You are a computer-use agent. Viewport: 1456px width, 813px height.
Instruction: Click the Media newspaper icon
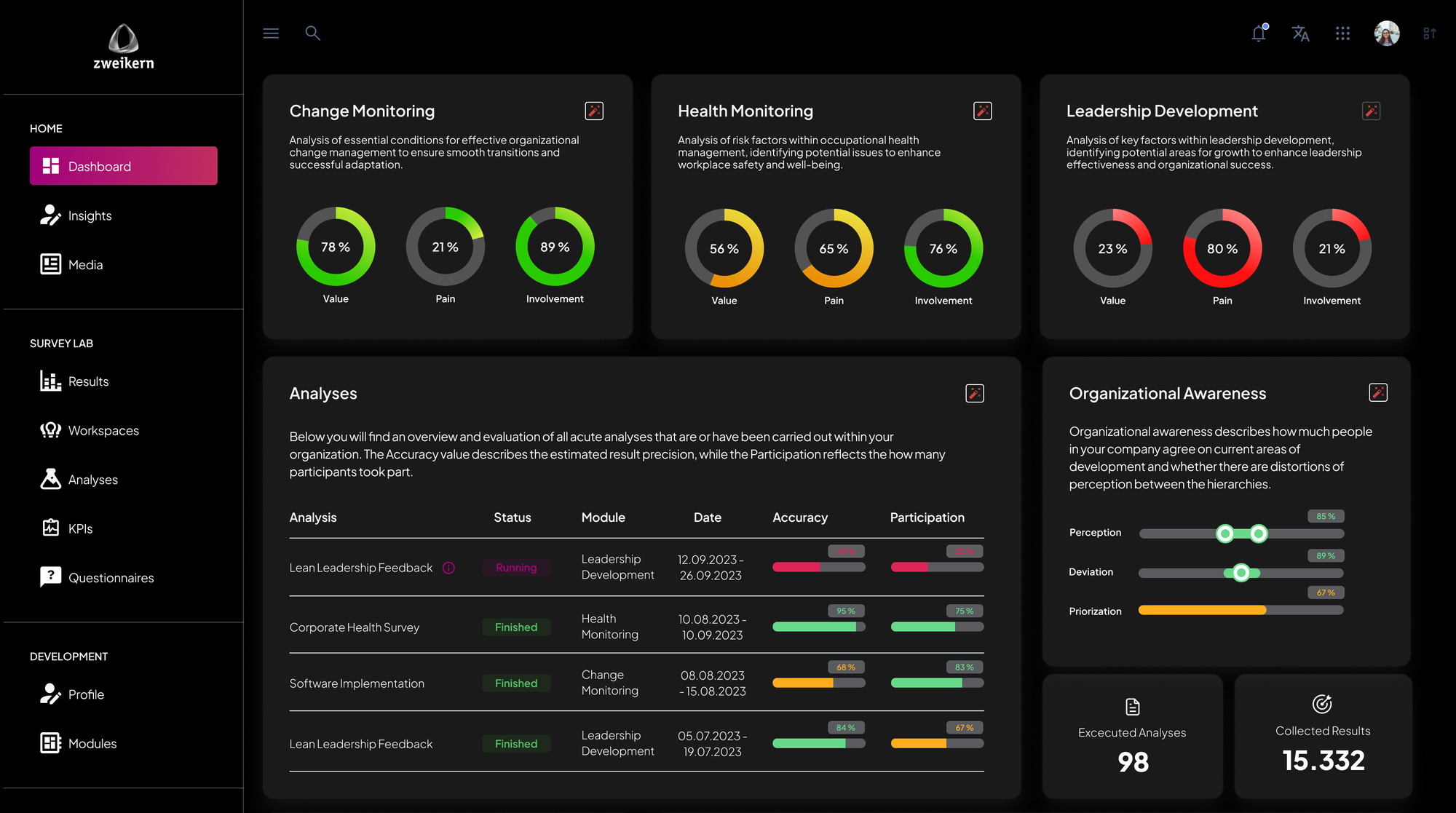click(x=50, y=263)
